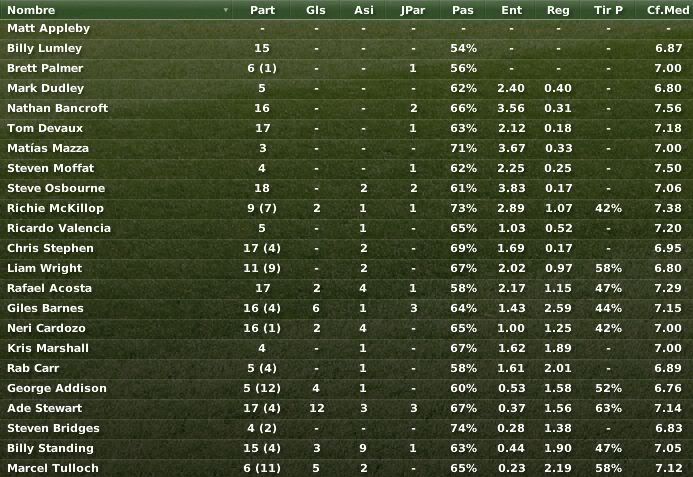Select player Richie McKillop

(55, 208)
